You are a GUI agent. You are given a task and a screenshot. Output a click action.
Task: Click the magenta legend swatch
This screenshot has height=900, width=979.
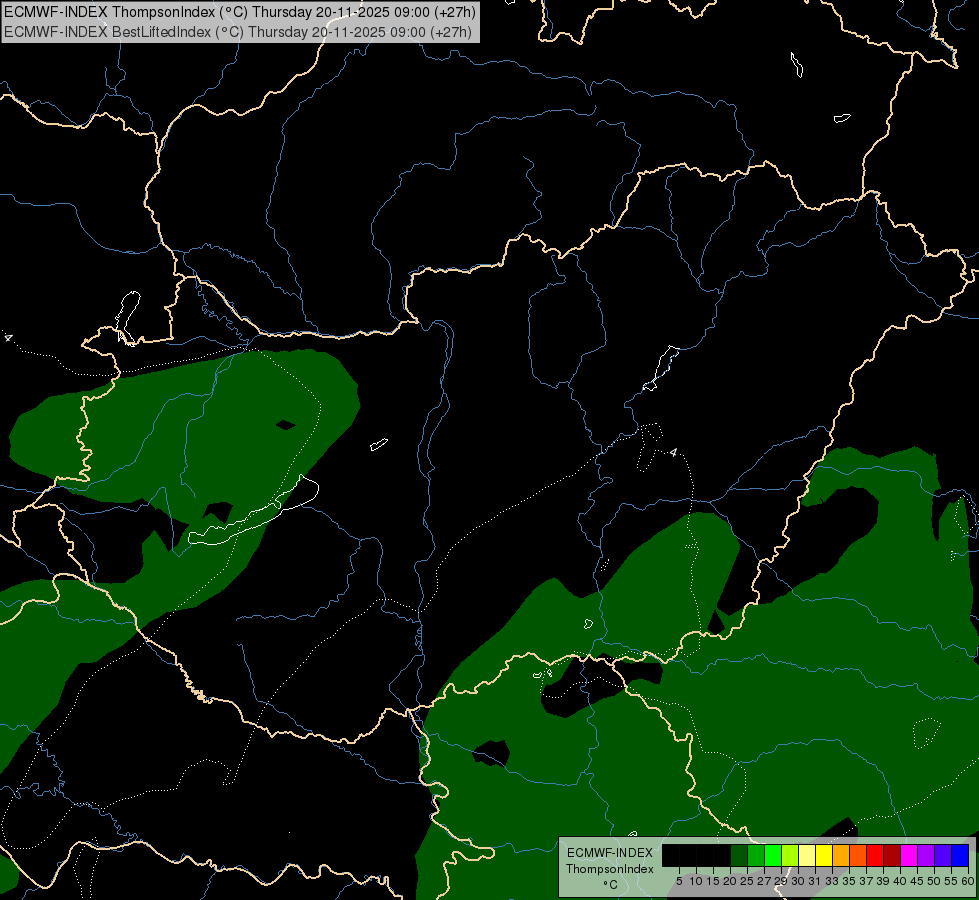click(x=909, y=855)
